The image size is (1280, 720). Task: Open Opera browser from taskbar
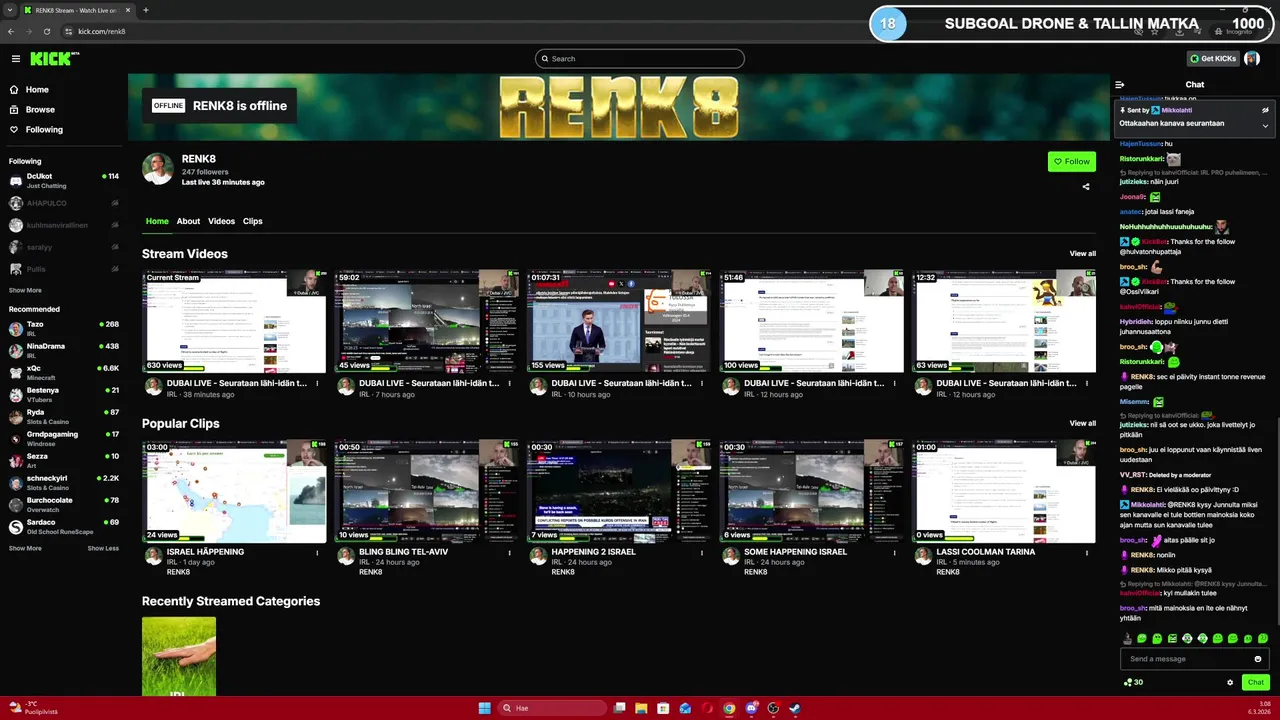(707, 708)
